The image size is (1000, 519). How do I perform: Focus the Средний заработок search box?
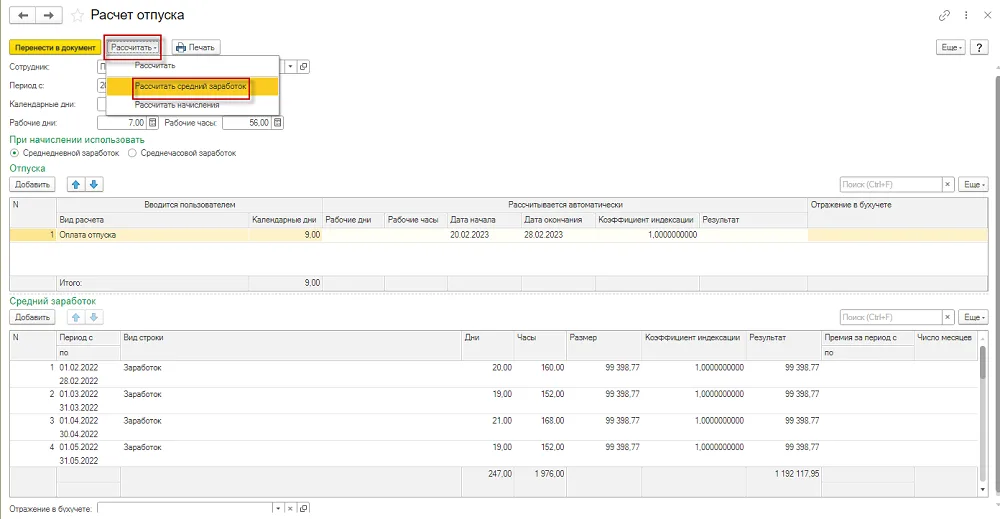tap(891, 317)
